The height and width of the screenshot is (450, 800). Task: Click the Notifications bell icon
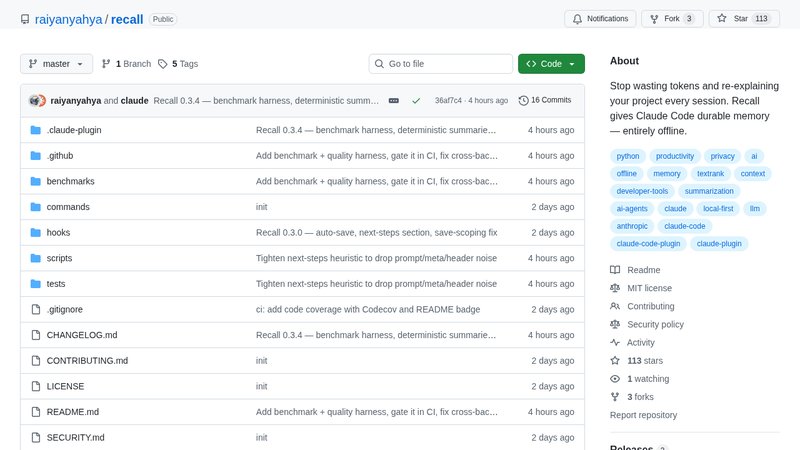pyautogui.click(x=577, y=19)
